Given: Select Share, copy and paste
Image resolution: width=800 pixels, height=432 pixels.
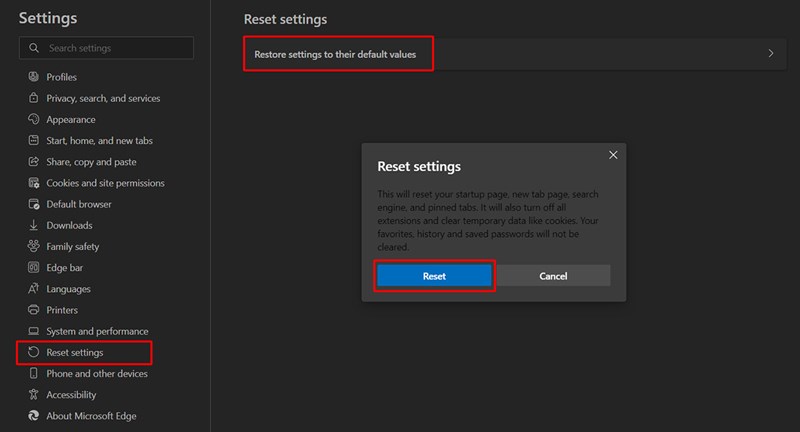Looking at the screenshot, I should (x=91, y=162).
